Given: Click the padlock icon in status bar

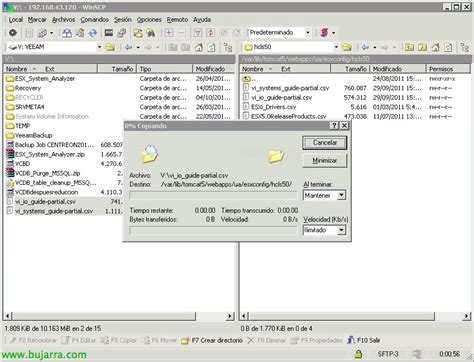Looking at the screenshot, I should point(358,354).
